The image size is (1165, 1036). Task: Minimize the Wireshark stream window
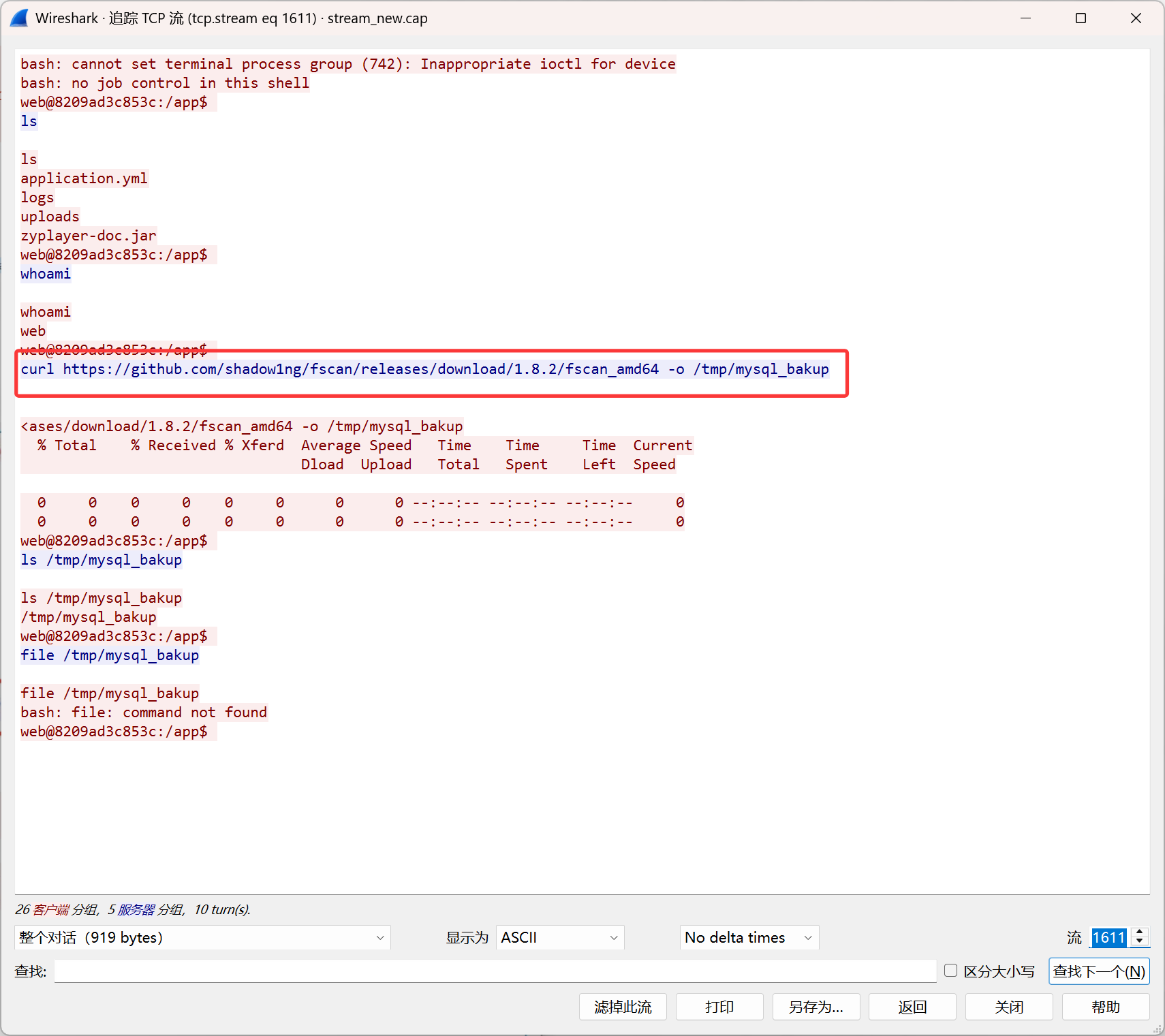click(1026, 18)
